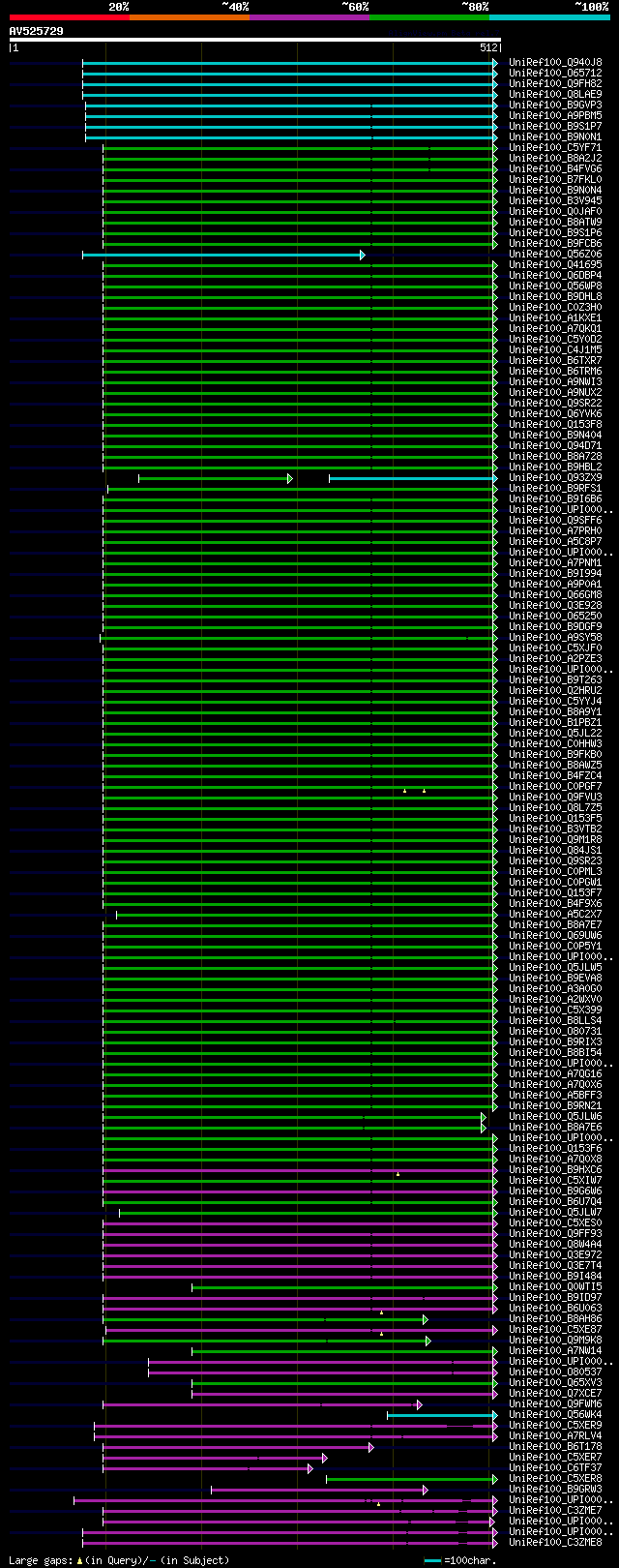Select the UniRef100_C5XES0 label

555,1222
